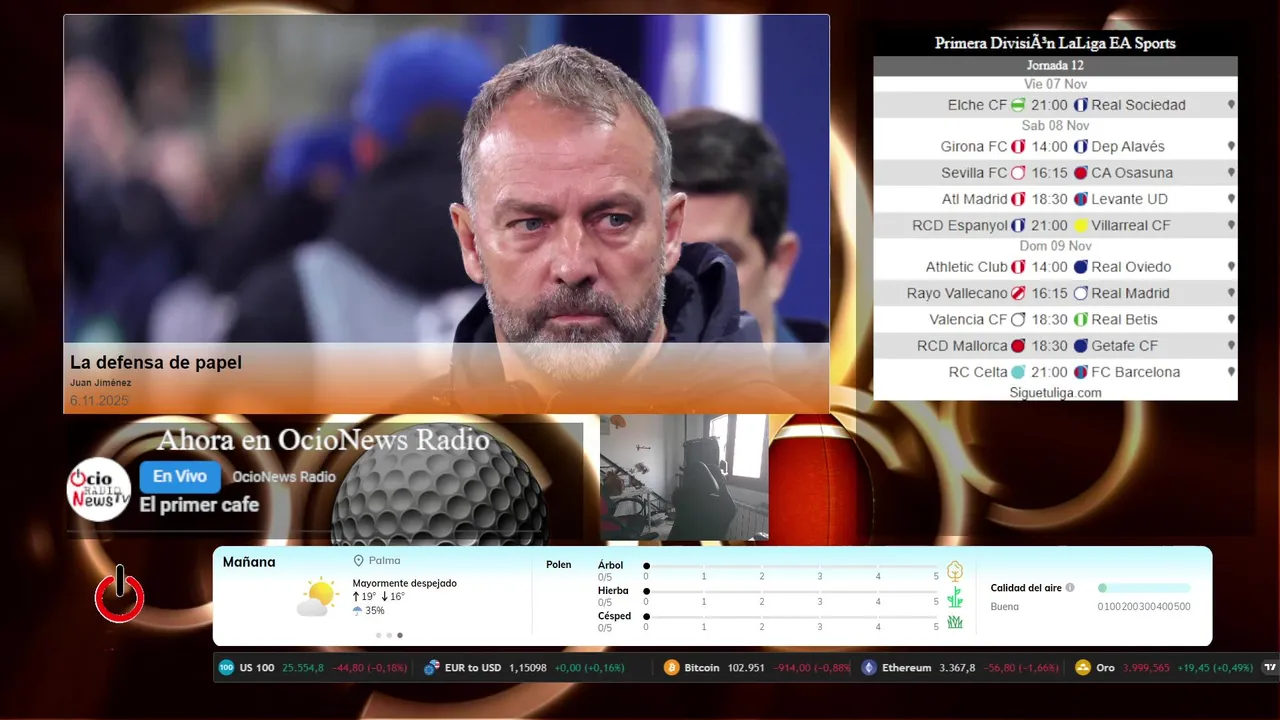Image resolution: width=1280 pixels, height=720 pixels.
Task: Click the Mayormente despejado forecast text
Action: tap(404, 583)
